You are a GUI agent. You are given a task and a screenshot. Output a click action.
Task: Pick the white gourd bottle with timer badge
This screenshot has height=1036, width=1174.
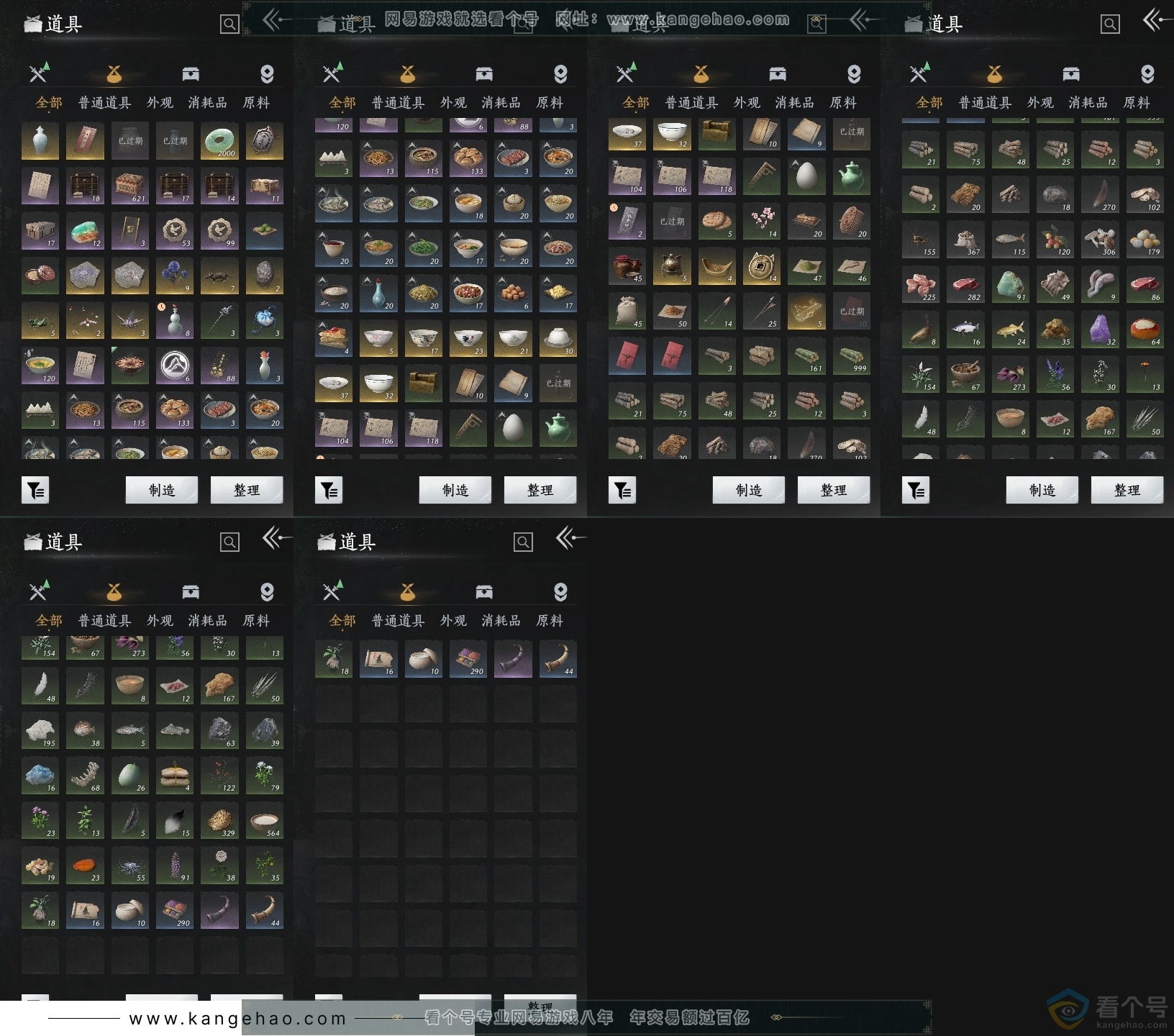175,321
